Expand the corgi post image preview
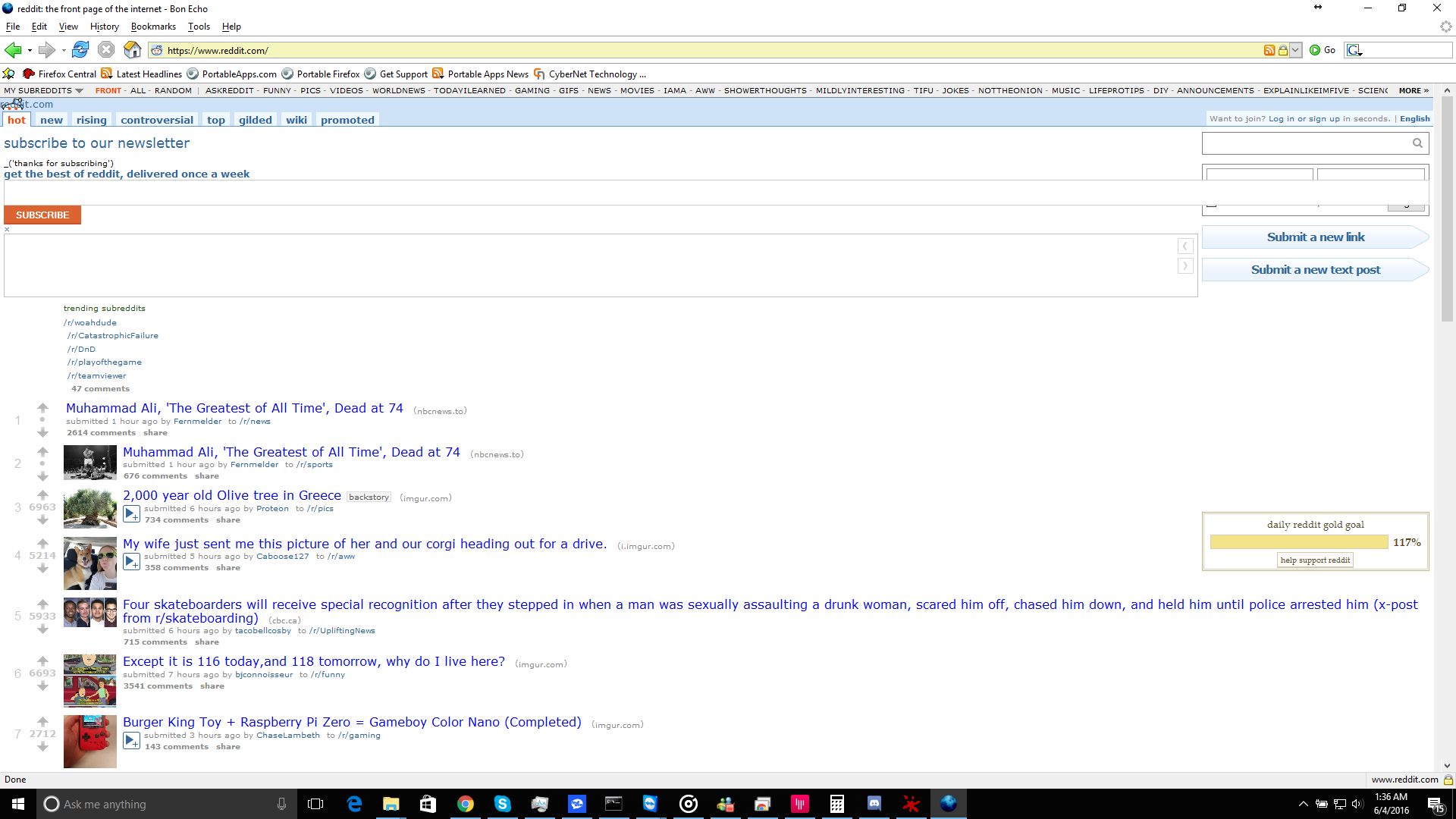 tap(131, 561)
